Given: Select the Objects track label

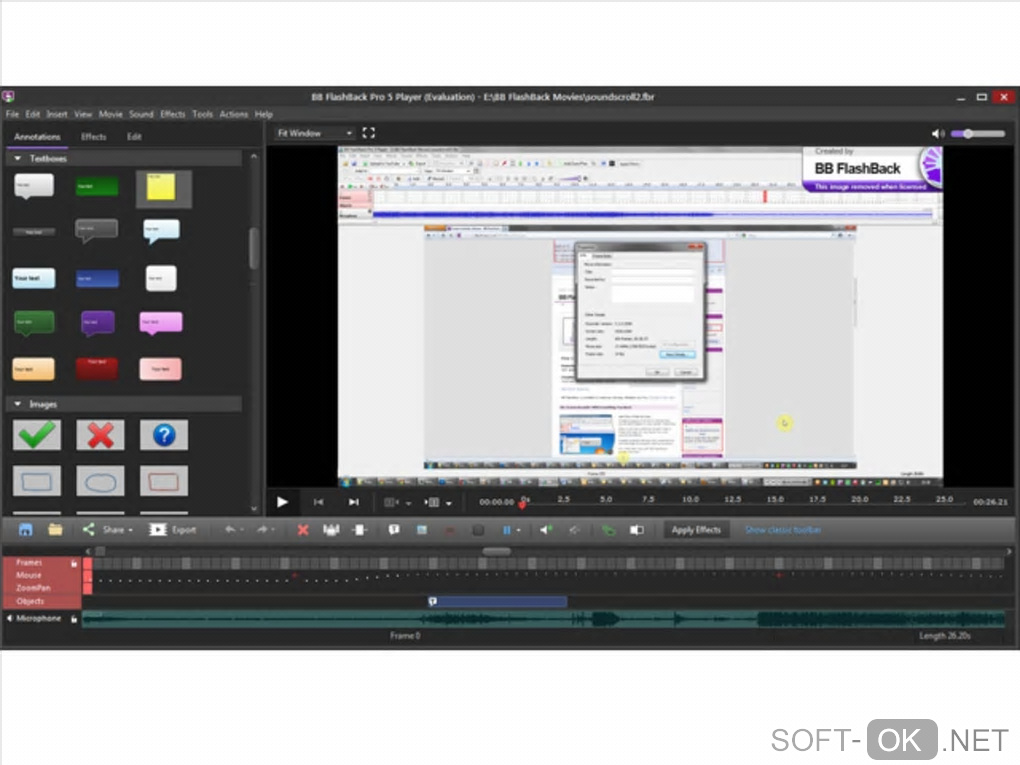Looking at the screenshot, I should pyautogui.click(x=31, y=601).
